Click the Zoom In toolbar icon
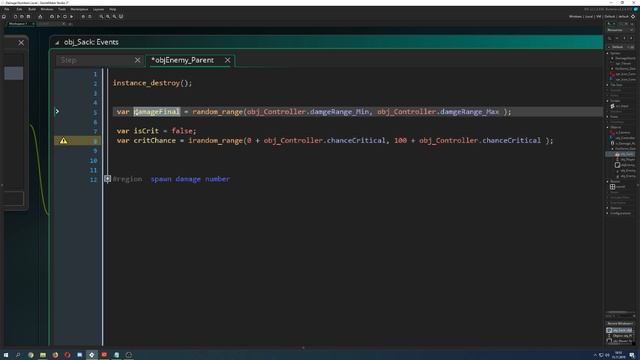 pos(114,17)
